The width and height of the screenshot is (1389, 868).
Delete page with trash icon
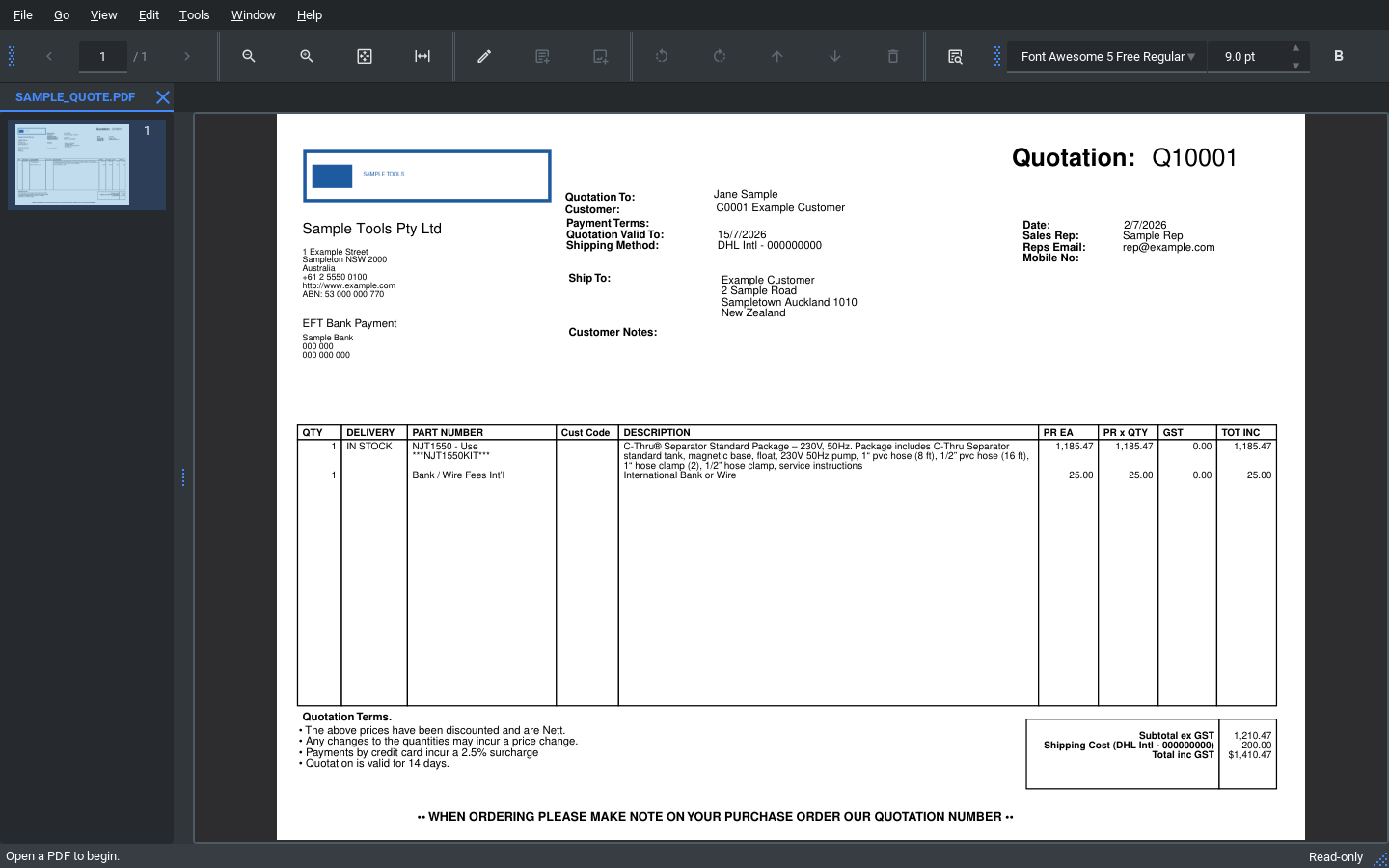point(893,56)
